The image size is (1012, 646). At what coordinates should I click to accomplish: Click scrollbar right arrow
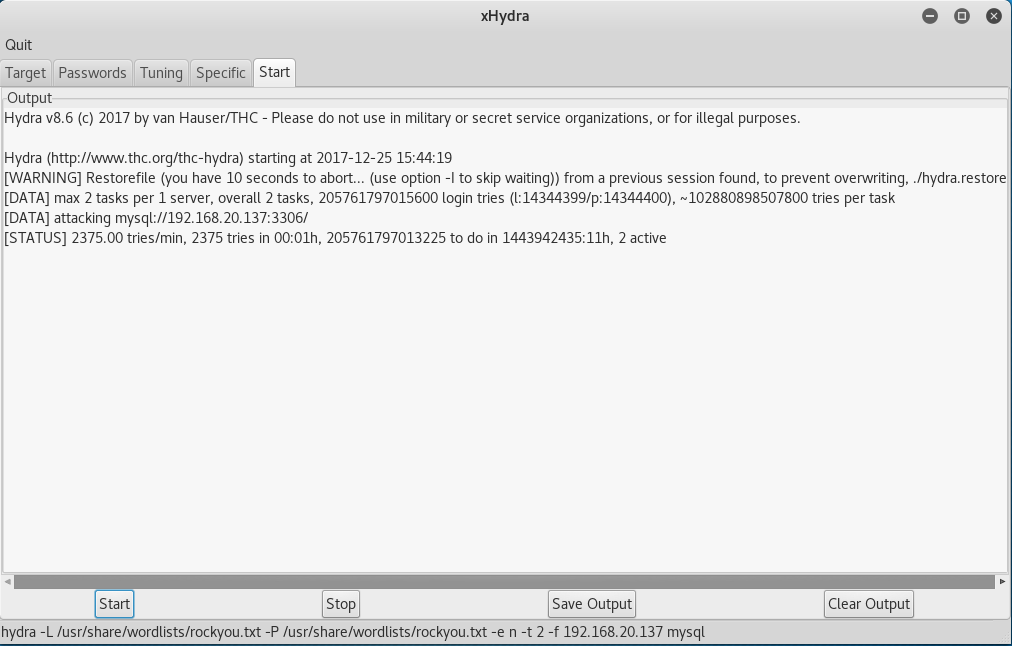[1002, 581]
